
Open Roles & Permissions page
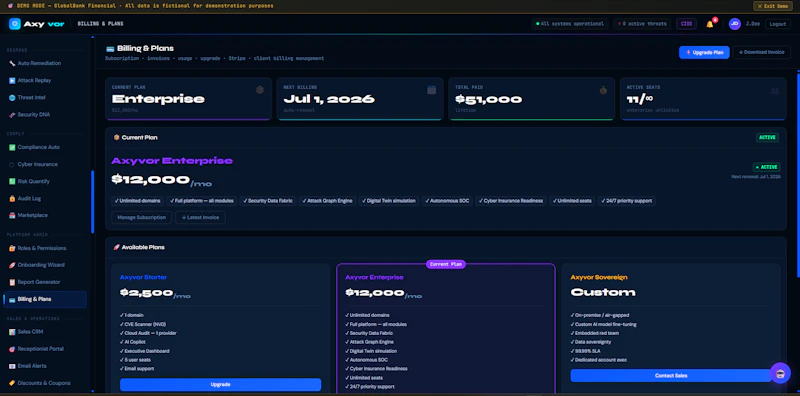point(45,249)
